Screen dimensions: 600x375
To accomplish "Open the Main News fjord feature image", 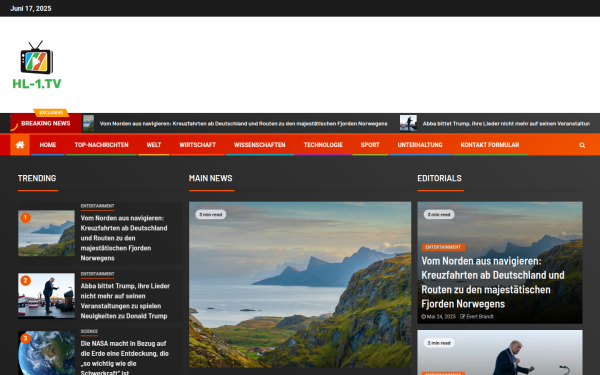I will coord(300,285).
